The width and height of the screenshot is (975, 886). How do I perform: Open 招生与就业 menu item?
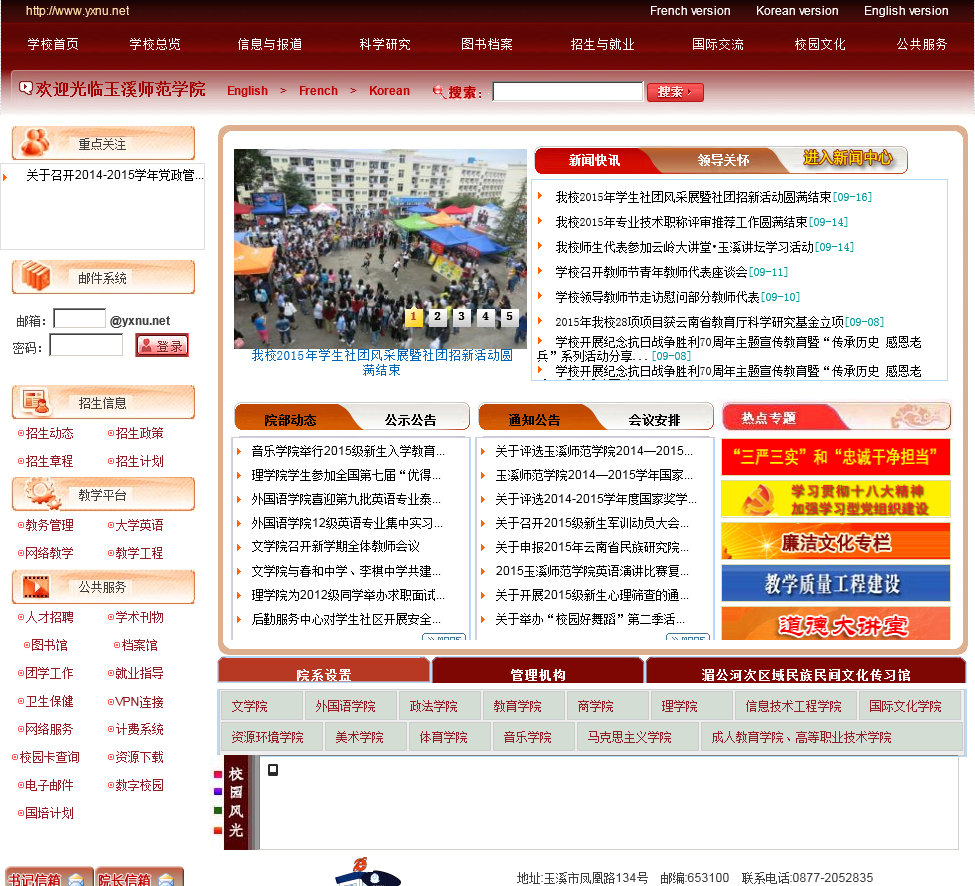(x=603, y=44)
